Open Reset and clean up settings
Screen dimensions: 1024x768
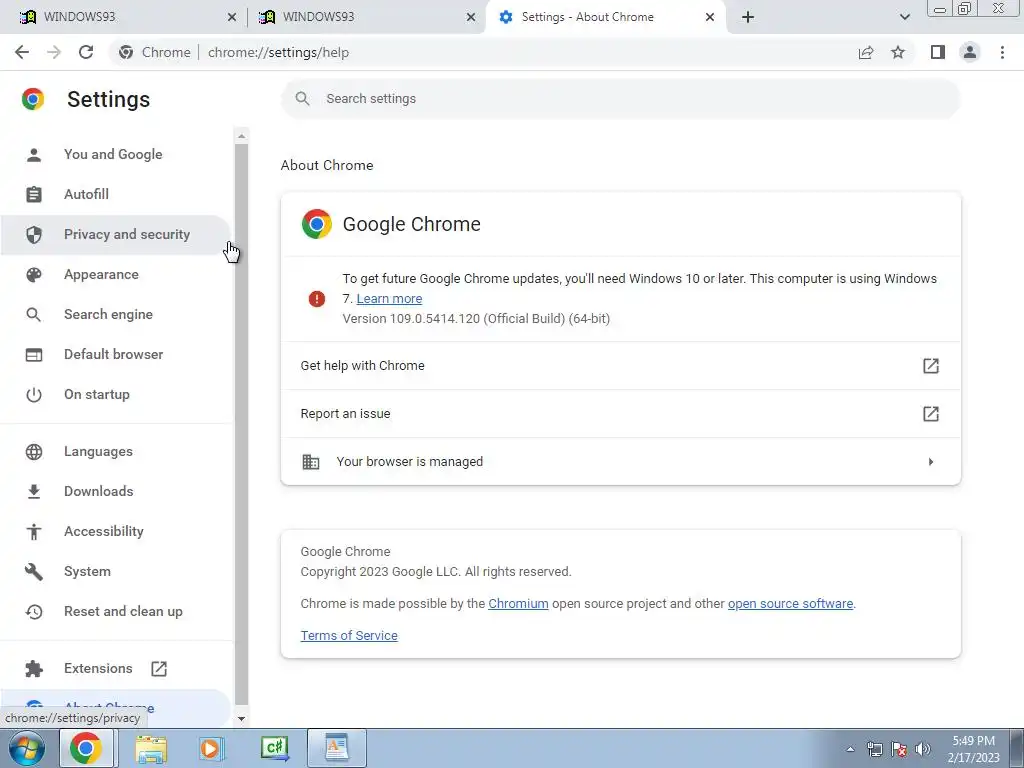123,612
